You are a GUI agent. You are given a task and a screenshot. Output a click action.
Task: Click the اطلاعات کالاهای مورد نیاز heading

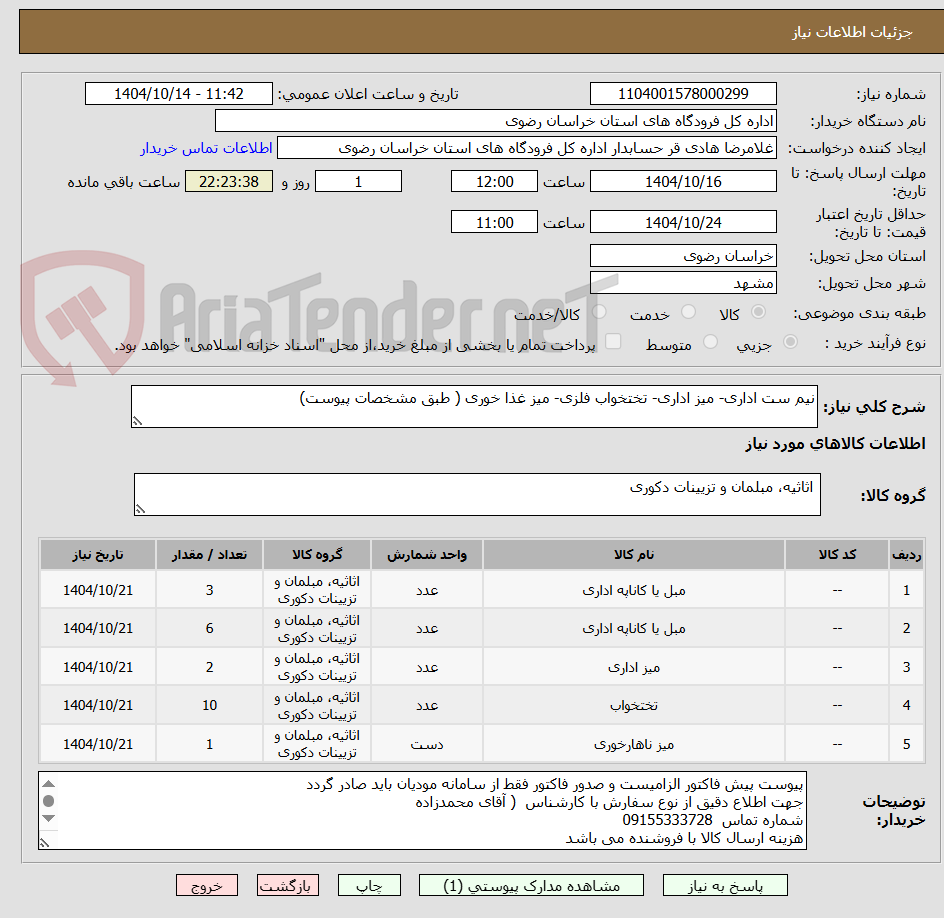[836, 444]
